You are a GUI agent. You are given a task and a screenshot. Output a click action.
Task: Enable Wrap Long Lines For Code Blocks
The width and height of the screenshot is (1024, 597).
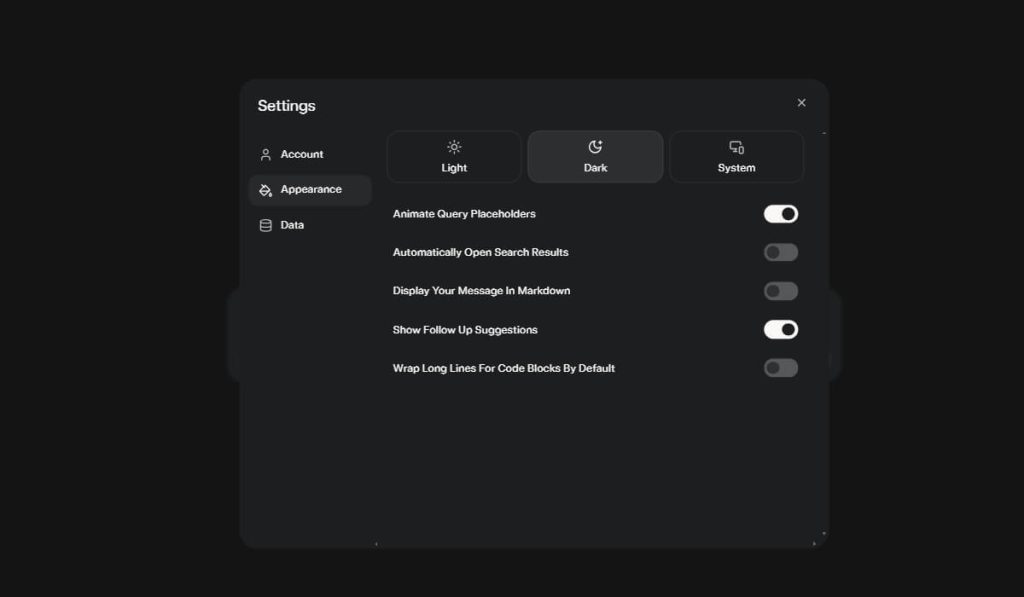781,368
